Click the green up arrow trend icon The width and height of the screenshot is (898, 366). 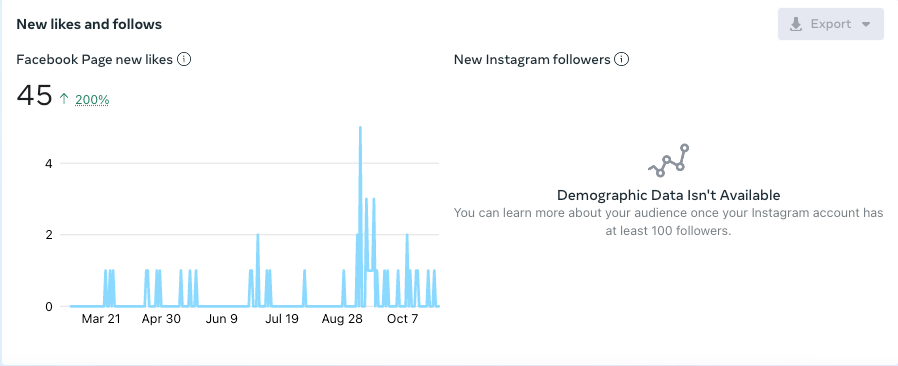coord(64,99)
